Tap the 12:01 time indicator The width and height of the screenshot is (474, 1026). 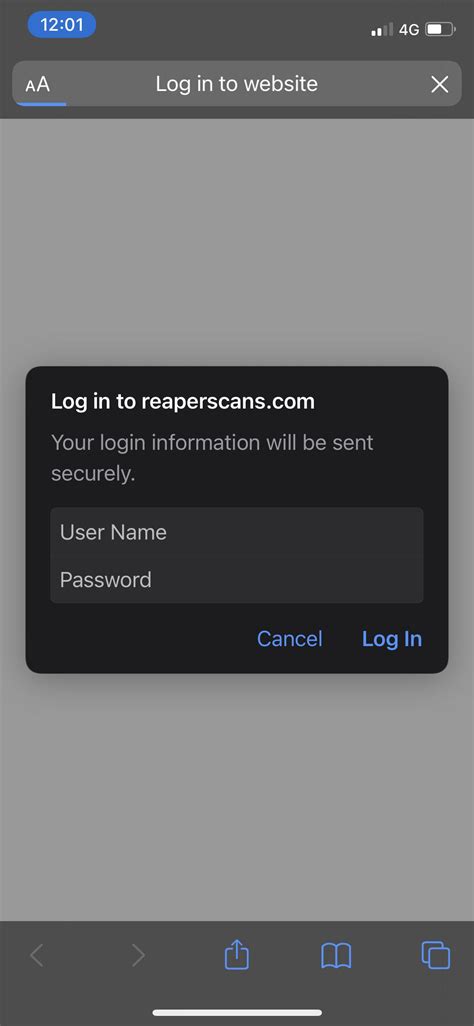coord(62,25)
